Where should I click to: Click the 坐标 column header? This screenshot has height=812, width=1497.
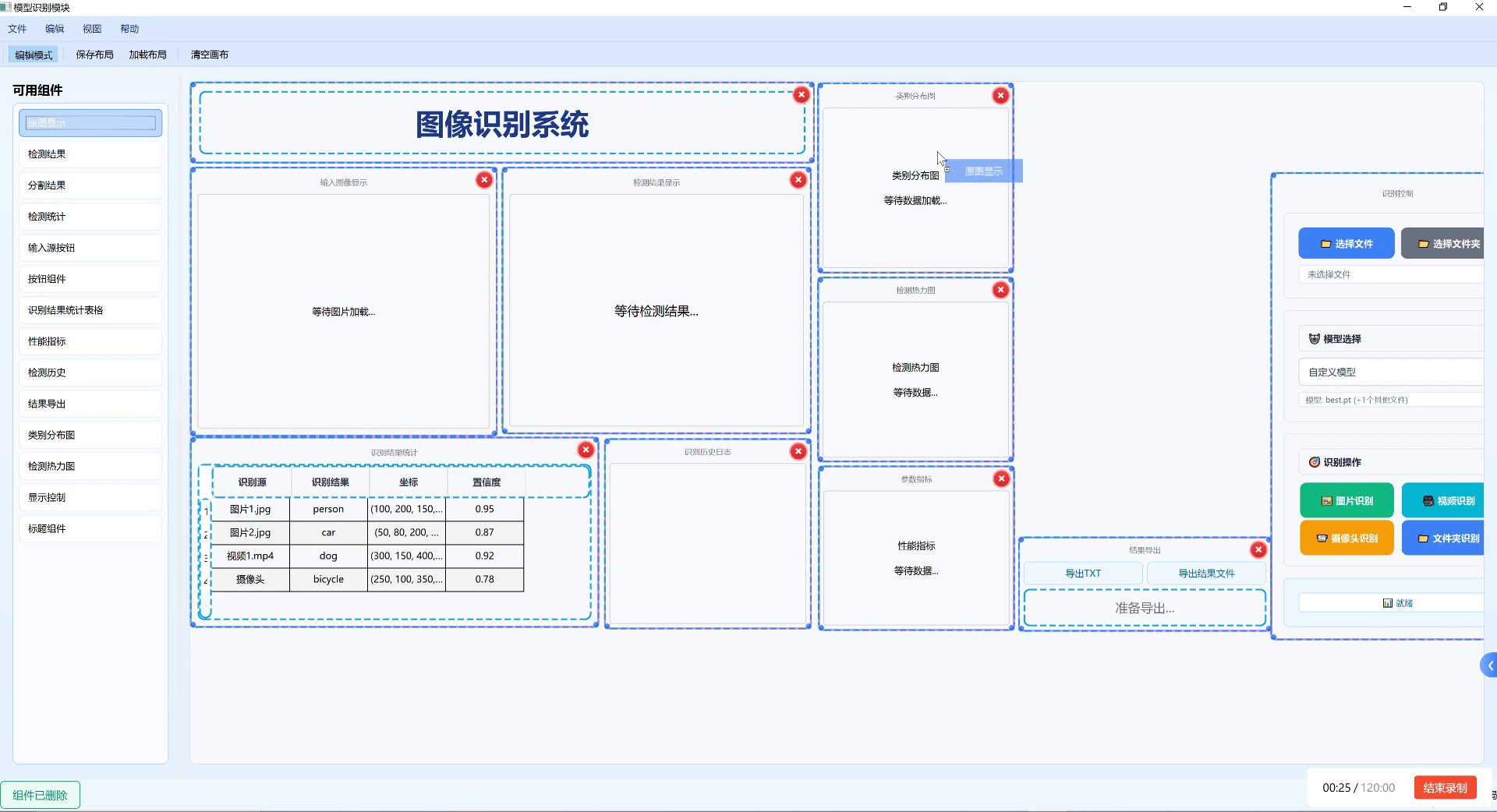[x=409, y=482]
